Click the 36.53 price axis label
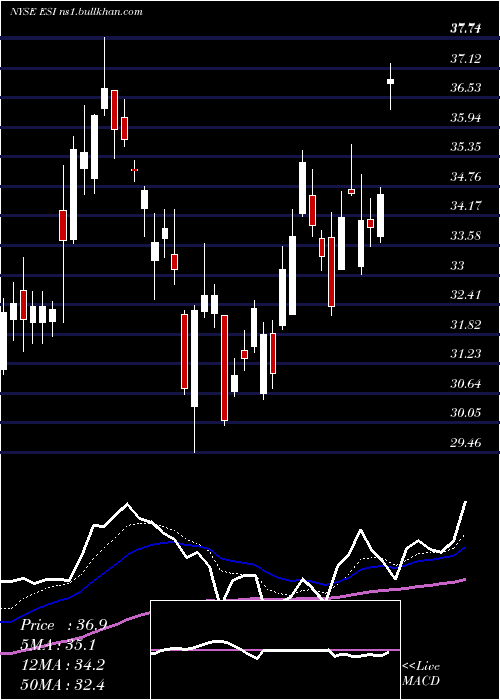The width and height of the screenshot is (500, 700). click(466, 88)
